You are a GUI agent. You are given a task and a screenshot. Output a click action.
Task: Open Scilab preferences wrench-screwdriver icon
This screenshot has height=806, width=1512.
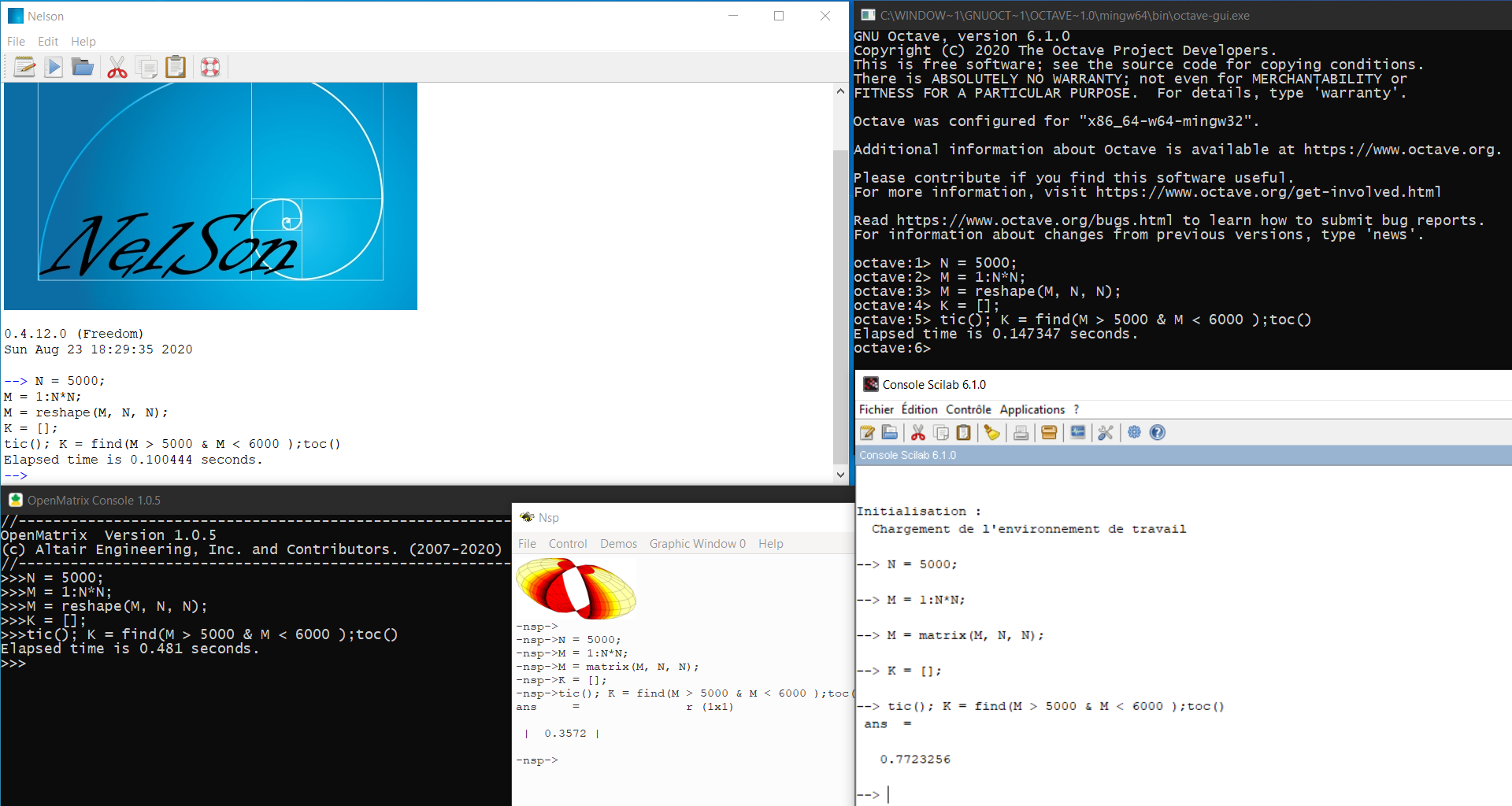click(1106, 432)
